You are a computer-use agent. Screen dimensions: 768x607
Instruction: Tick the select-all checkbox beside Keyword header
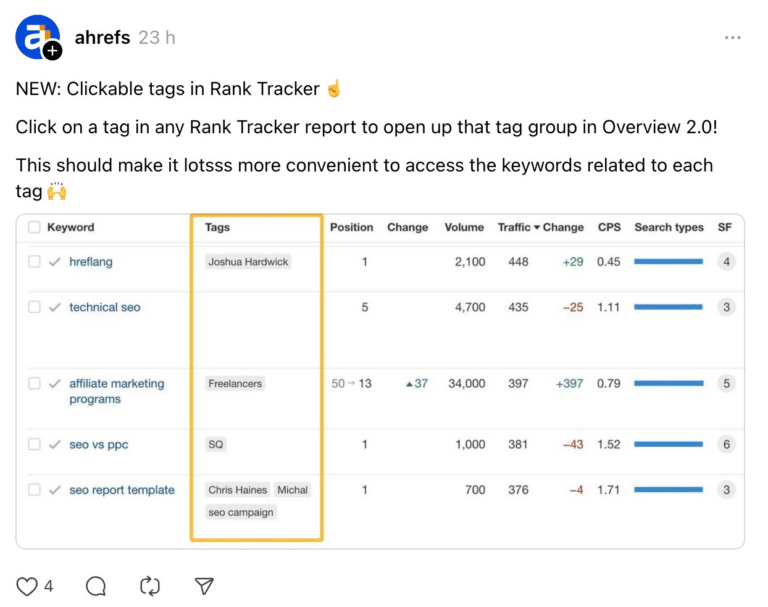34,228
